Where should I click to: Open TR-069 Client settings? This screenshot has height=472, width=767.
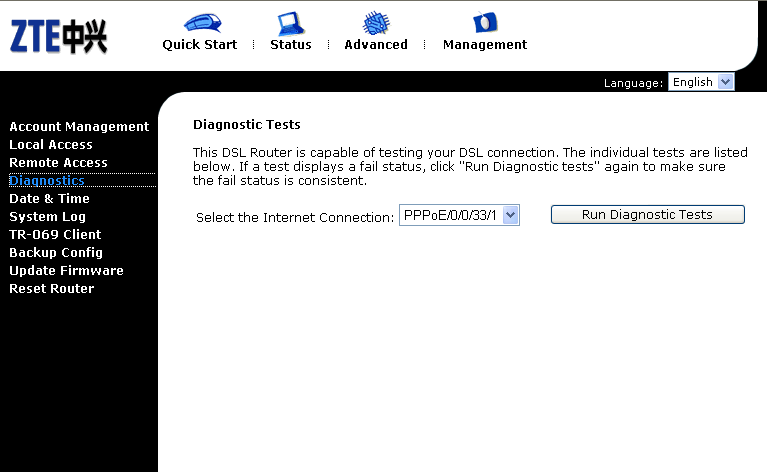click(55, 235)
